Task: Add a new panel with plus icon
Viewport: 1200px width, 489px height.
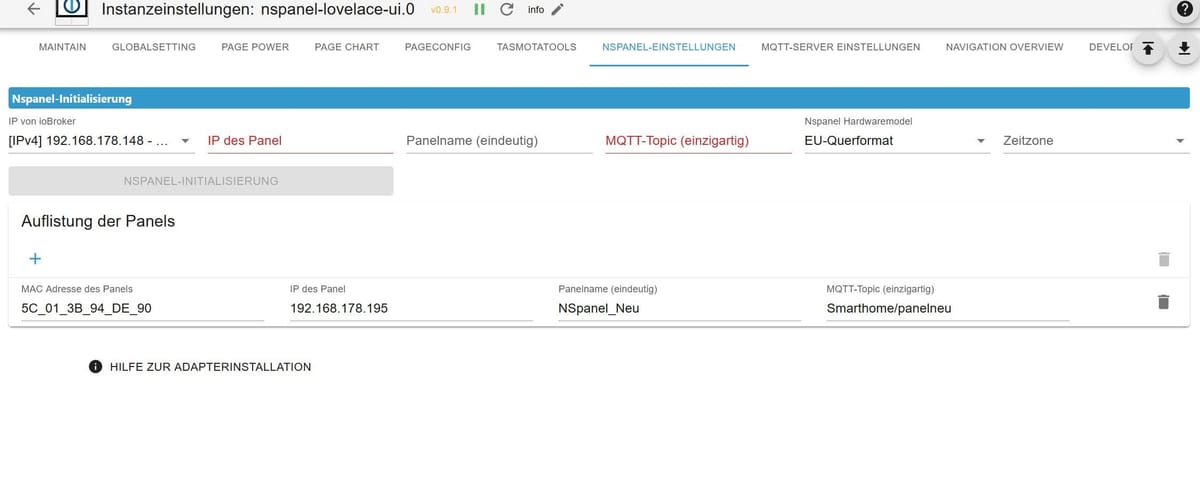Action: (x=35, y=259)
